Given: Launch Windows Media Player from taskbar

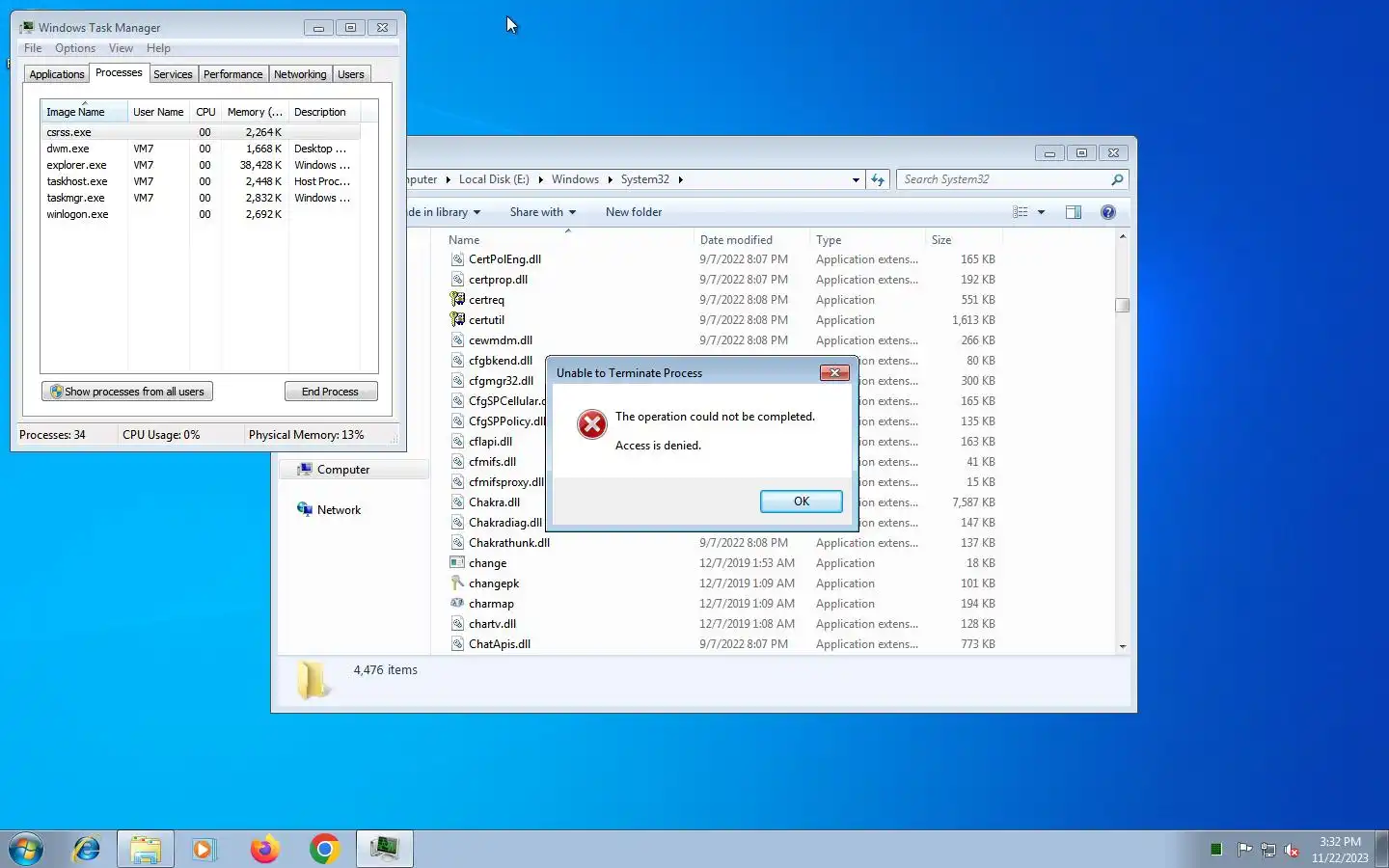Looking at the screenshot, I should (204, 849).
